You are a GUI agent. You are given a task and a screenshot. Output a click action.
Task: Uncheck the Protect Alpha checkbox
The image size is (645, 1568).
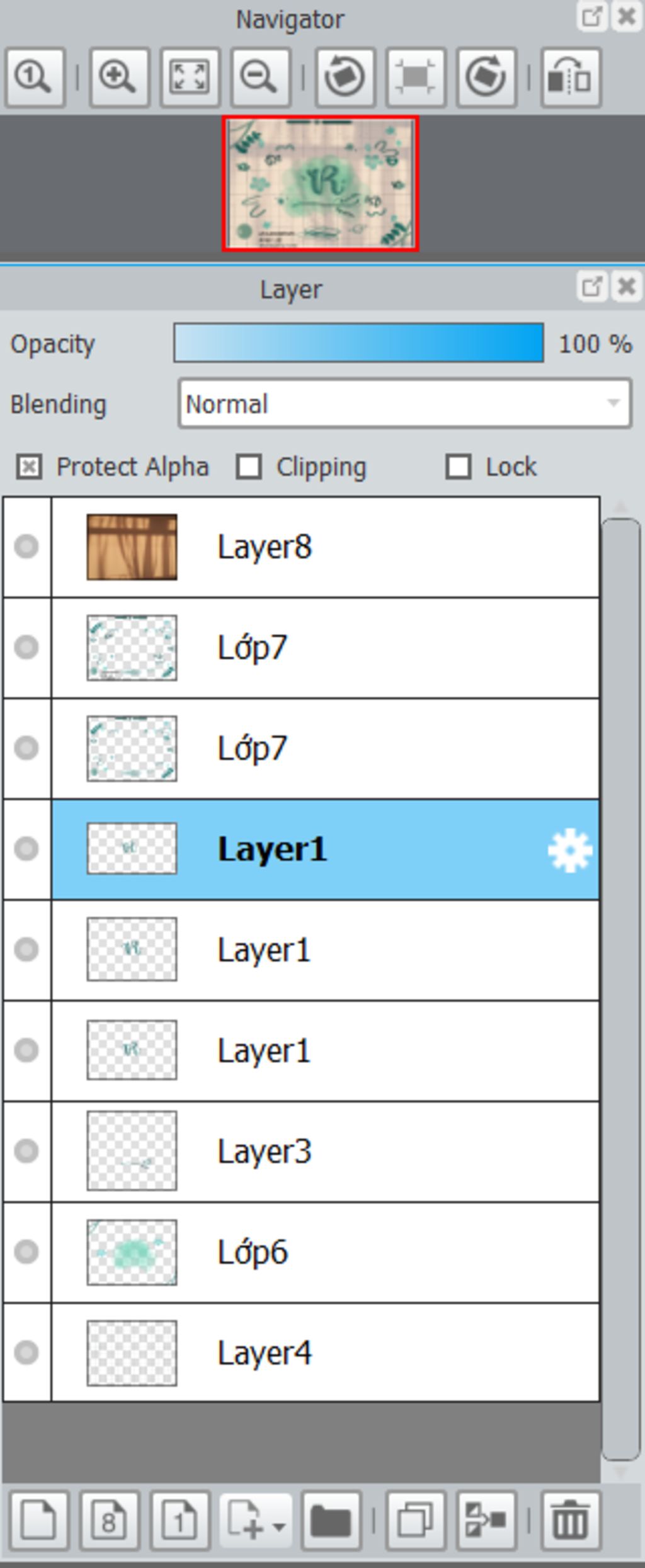pos(29,467)
